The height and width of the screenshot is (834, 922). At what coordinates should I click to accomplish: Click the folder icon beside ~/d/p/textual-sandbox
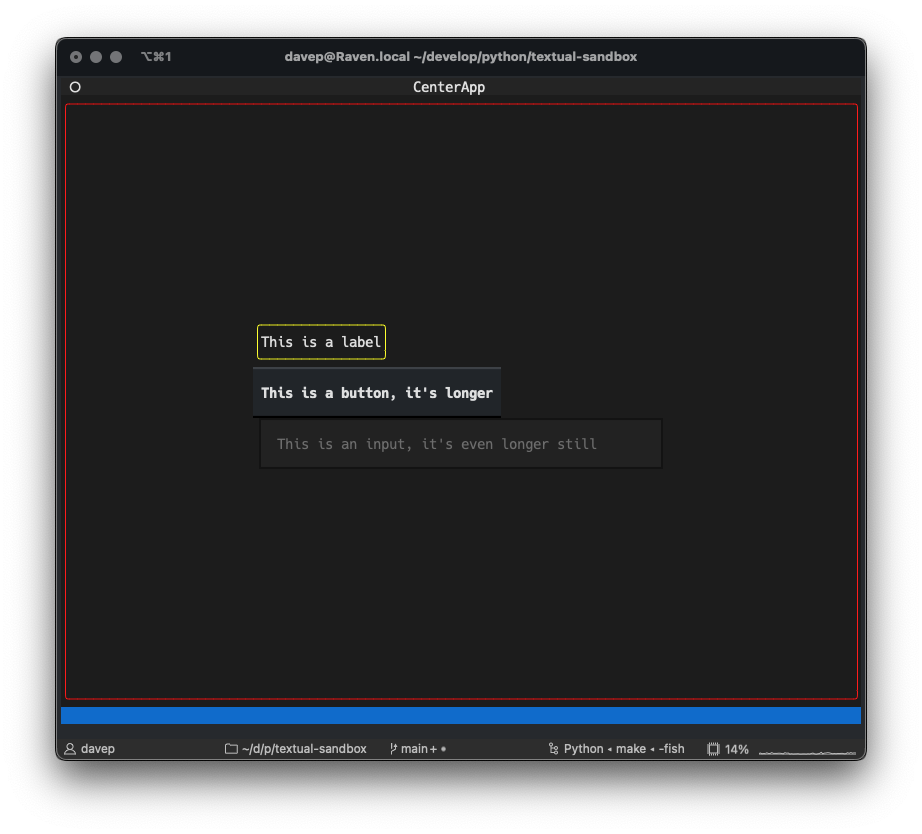point(231,749)
